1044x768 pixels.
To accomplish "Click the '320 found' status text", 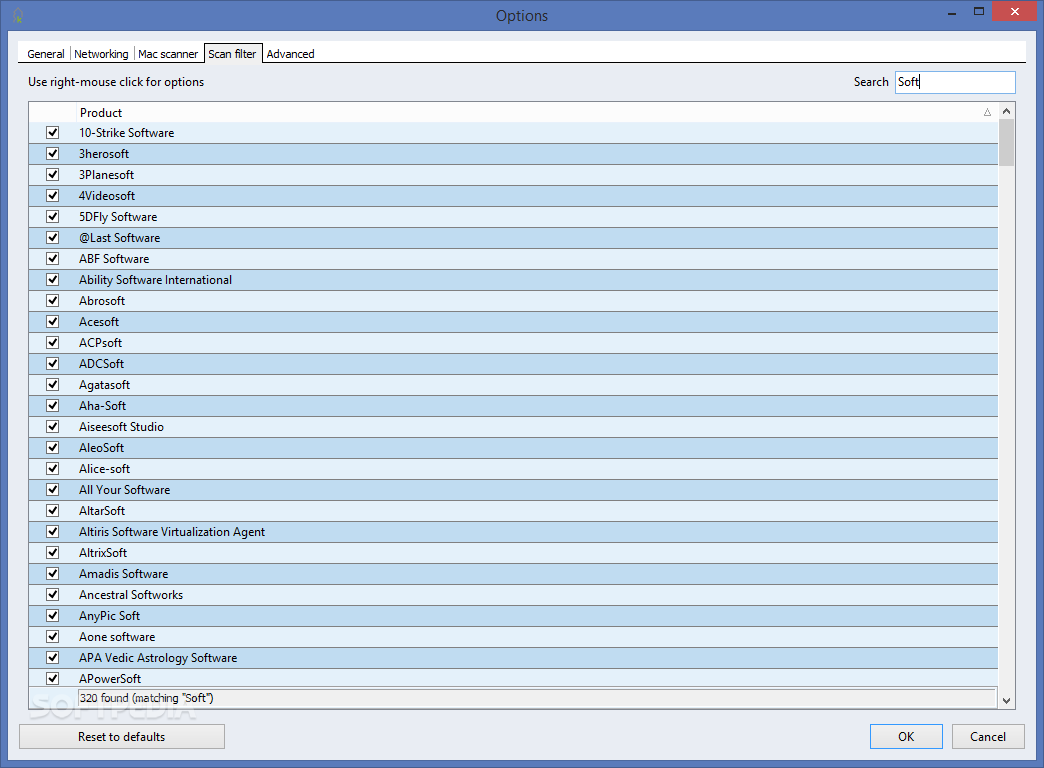I will click(x=146, y=698).
